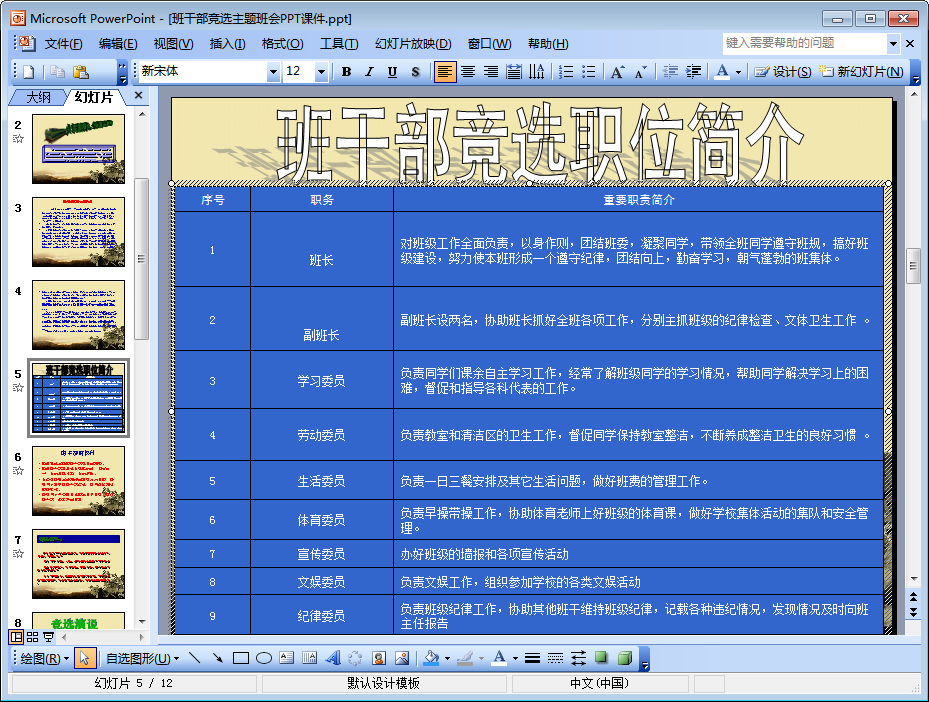Create a new blank presentation

[29, 72]
